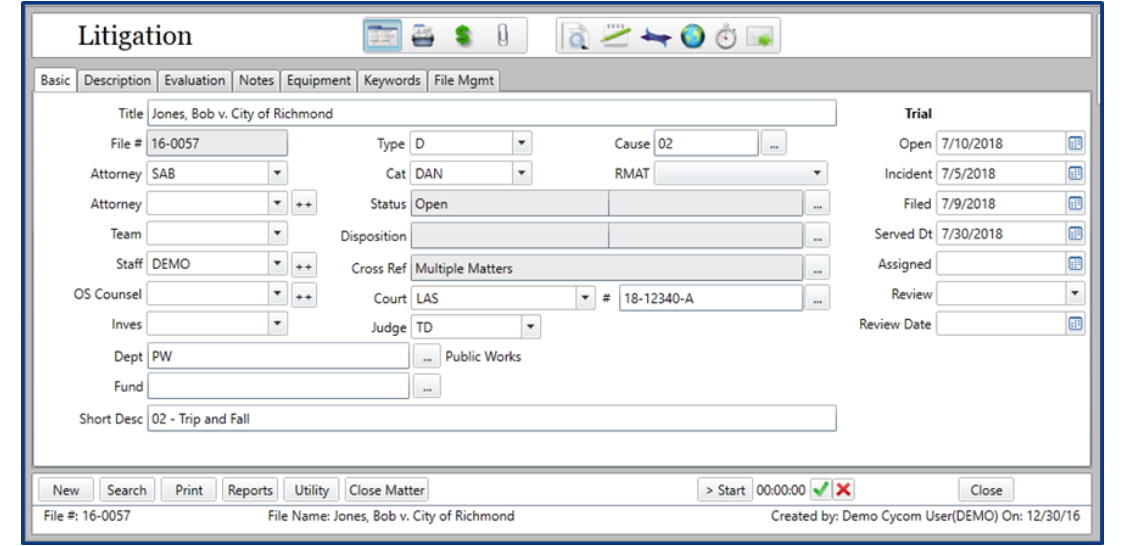Click the ellipsis button next to Cause
The width and height of the screenshot is (1125, 546).
773,143
